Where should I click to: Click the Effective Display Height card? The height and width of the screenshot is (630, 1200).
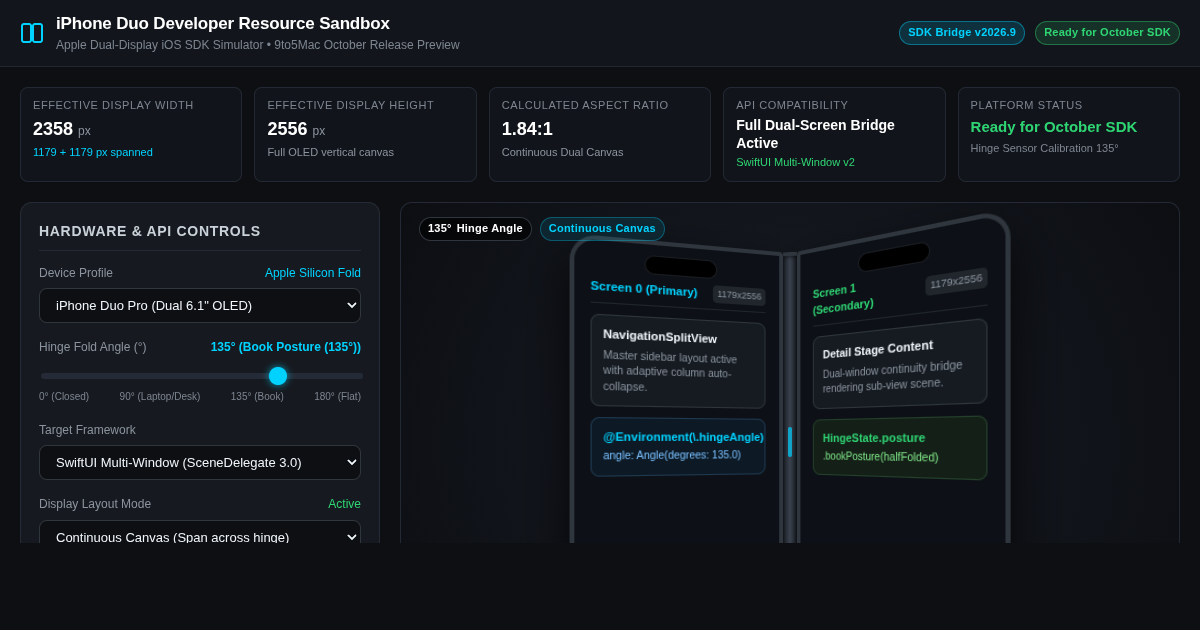point(365,134)
